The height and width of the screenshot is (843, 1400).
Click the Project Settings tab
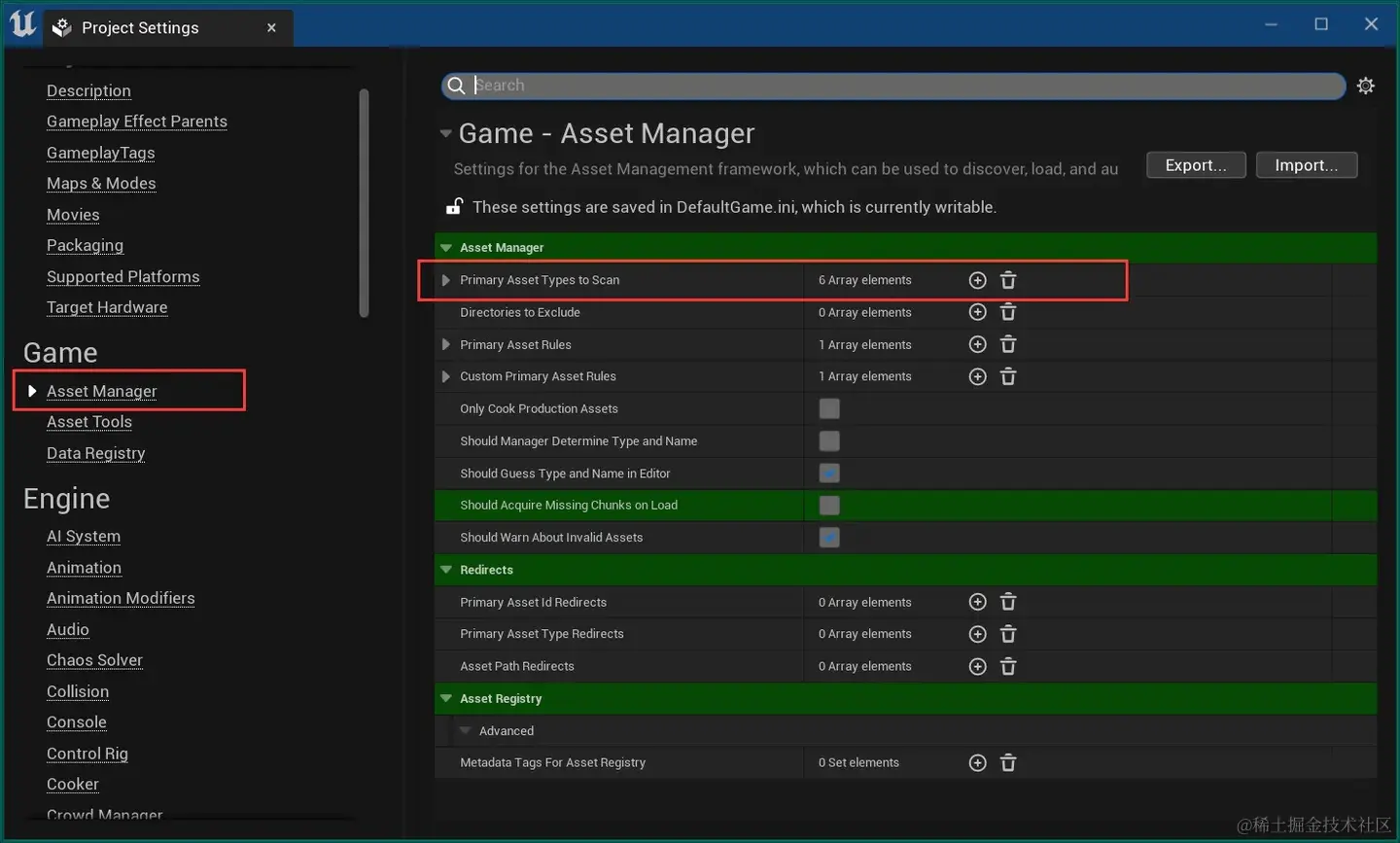[166, 28]
